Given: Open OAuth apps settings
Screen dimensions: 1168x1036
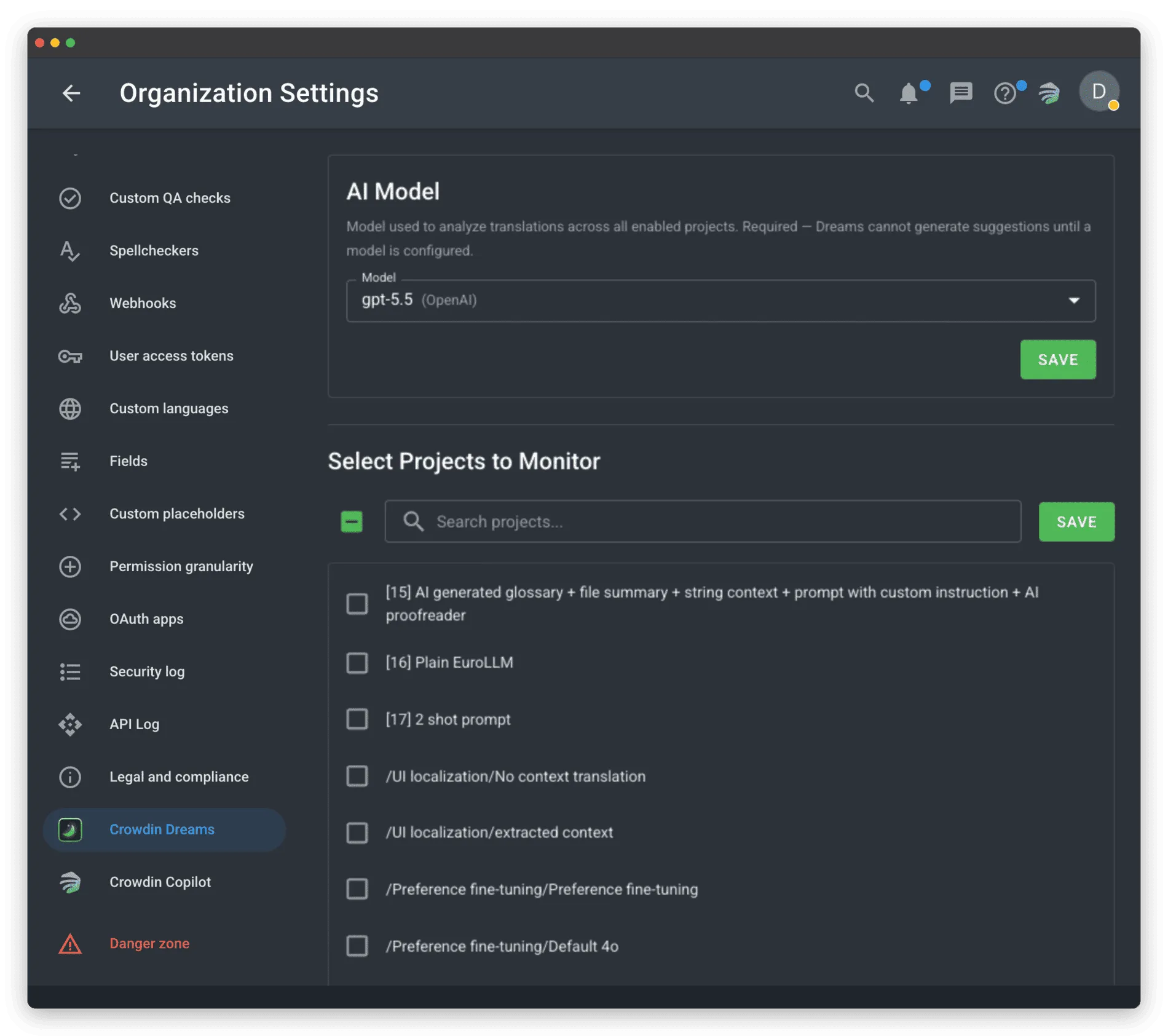Looking at the screenshot, I should 146,619.
